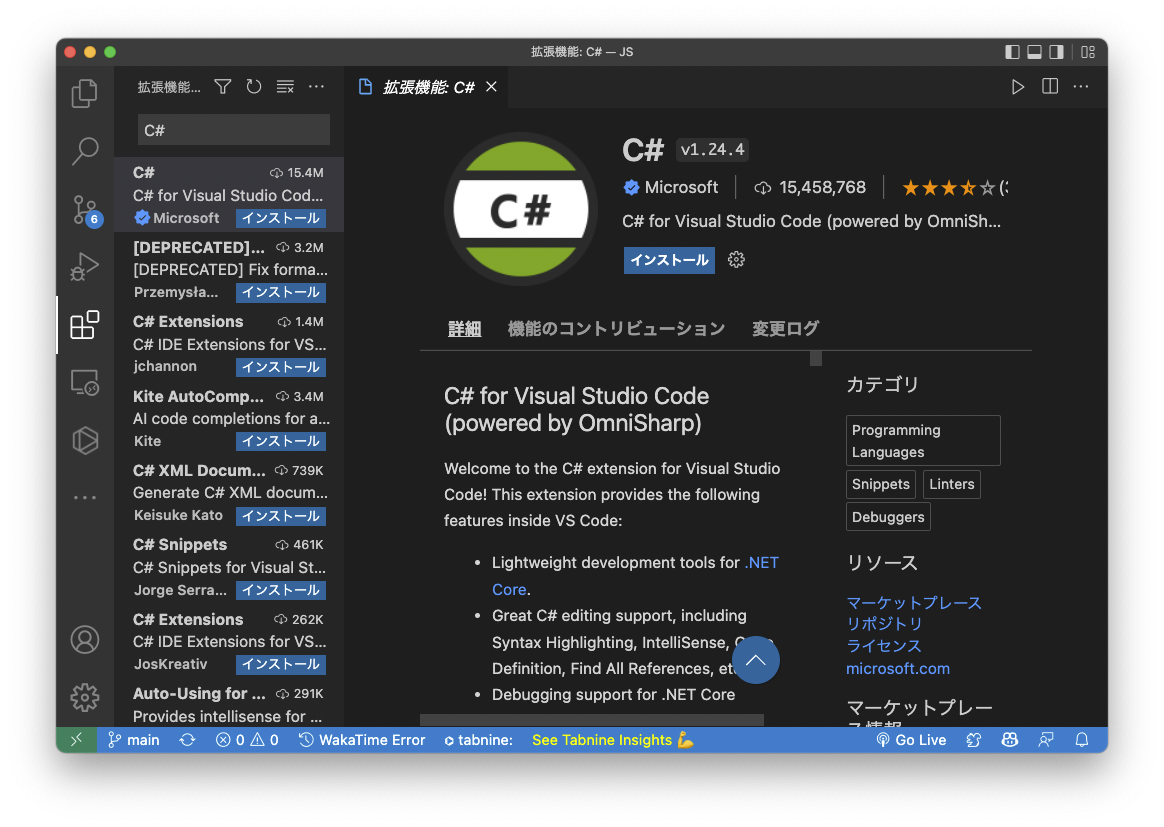
Task: Select the Linters category tag
Action: click(952, 484)
